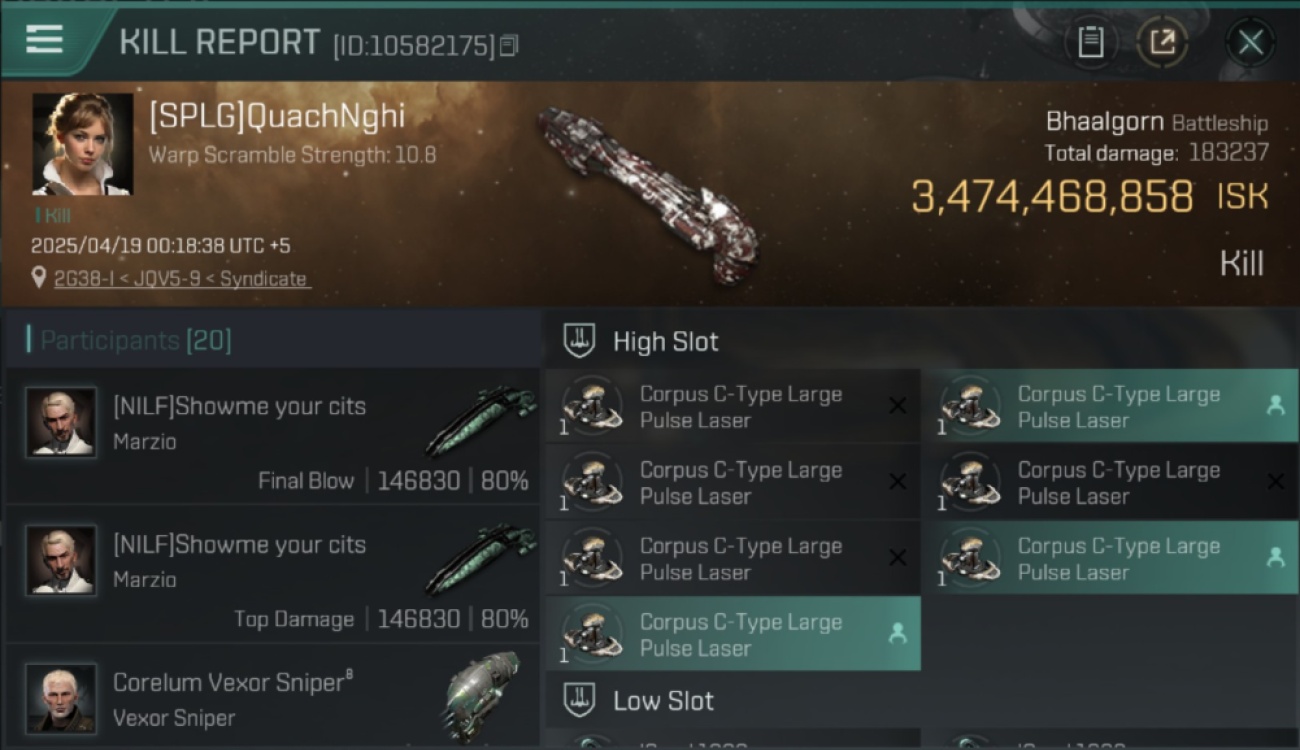View QuachNghi's pilot portrait
The width and height of the screenshot is (1300, 750).
tap(82, 144)
